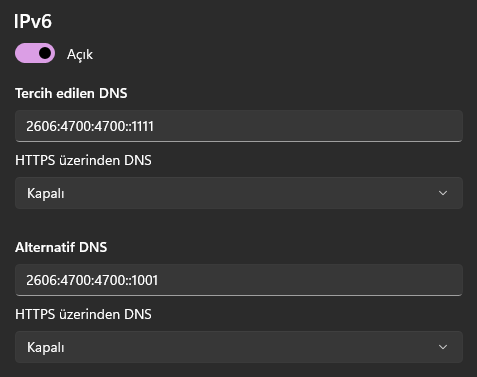Click the Açık label beside the toggle
Viewport: 477px width, 377px height.
pyautogui.click(x=80, y=54)
